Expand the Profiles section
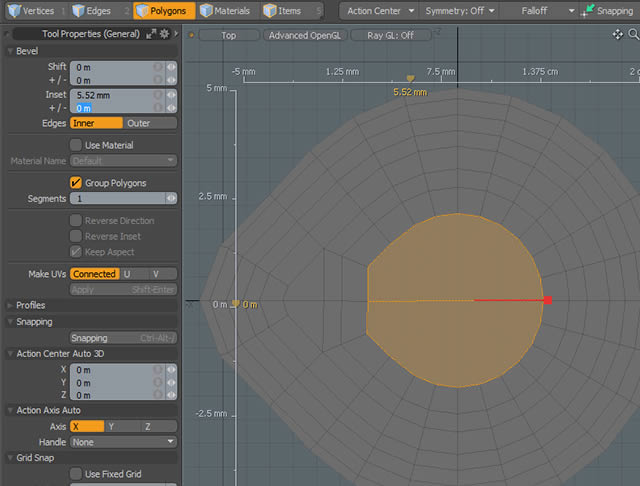 pyautogui.click(x=10, y=305)
